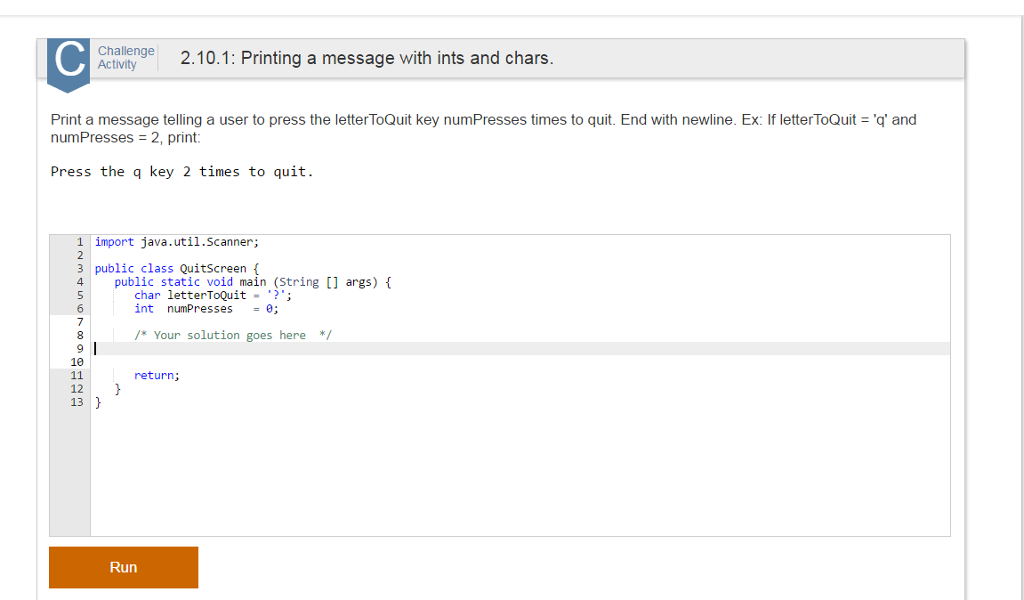Click the Challenge Activity label
This screenshot has height=600, width=1024.
tap(127, 57)
